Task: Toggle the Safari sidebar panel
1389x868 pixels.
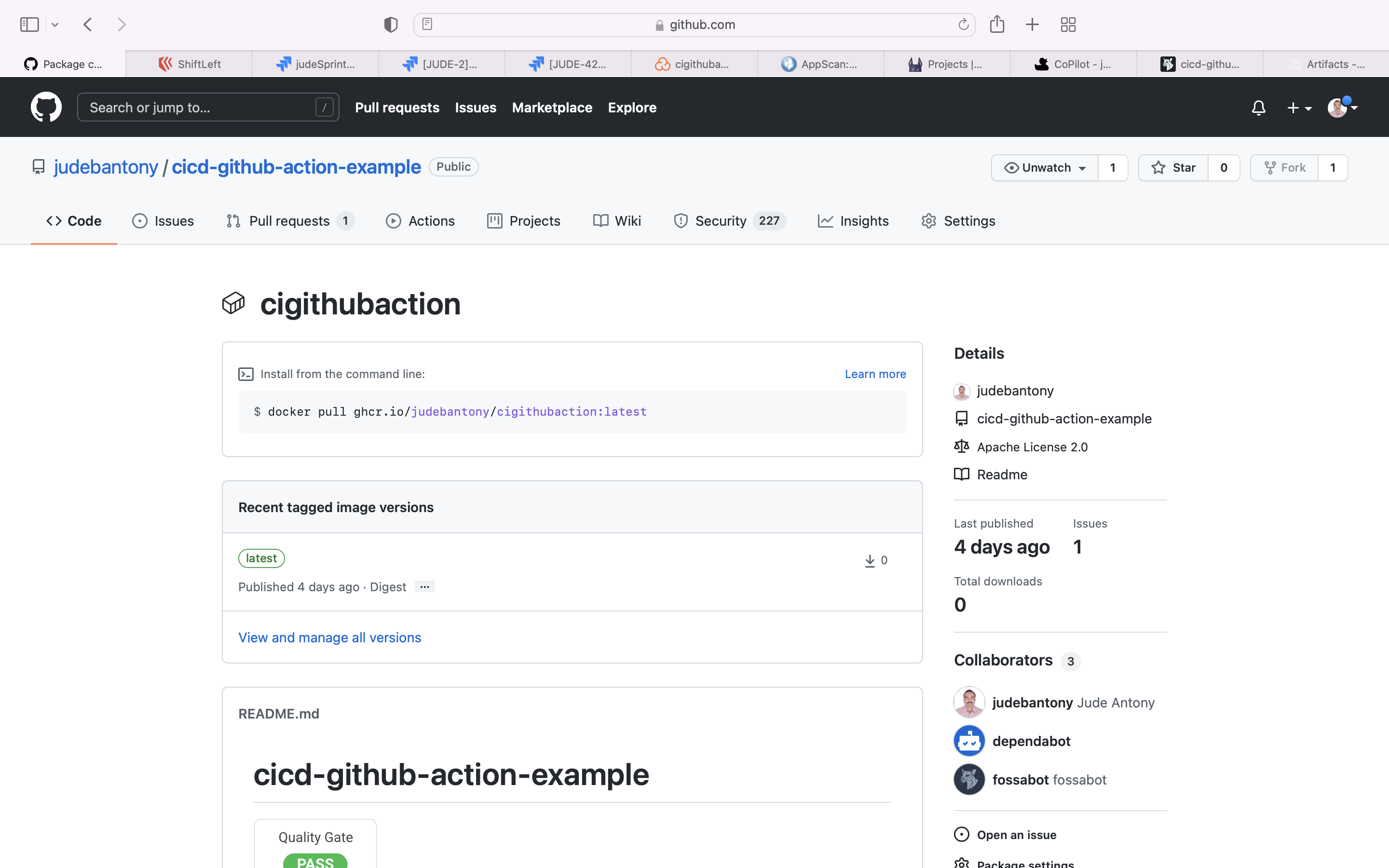Action: tap(29, 24)
